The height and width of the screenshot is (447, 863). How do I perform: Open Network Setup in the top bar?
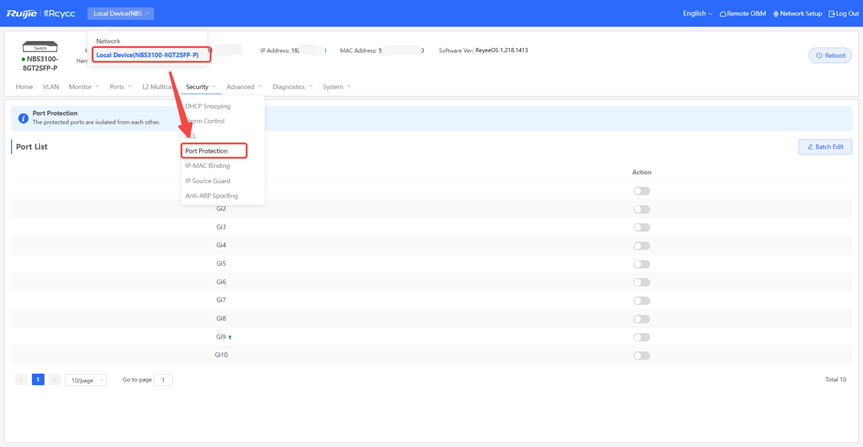(x=798, y=14)
